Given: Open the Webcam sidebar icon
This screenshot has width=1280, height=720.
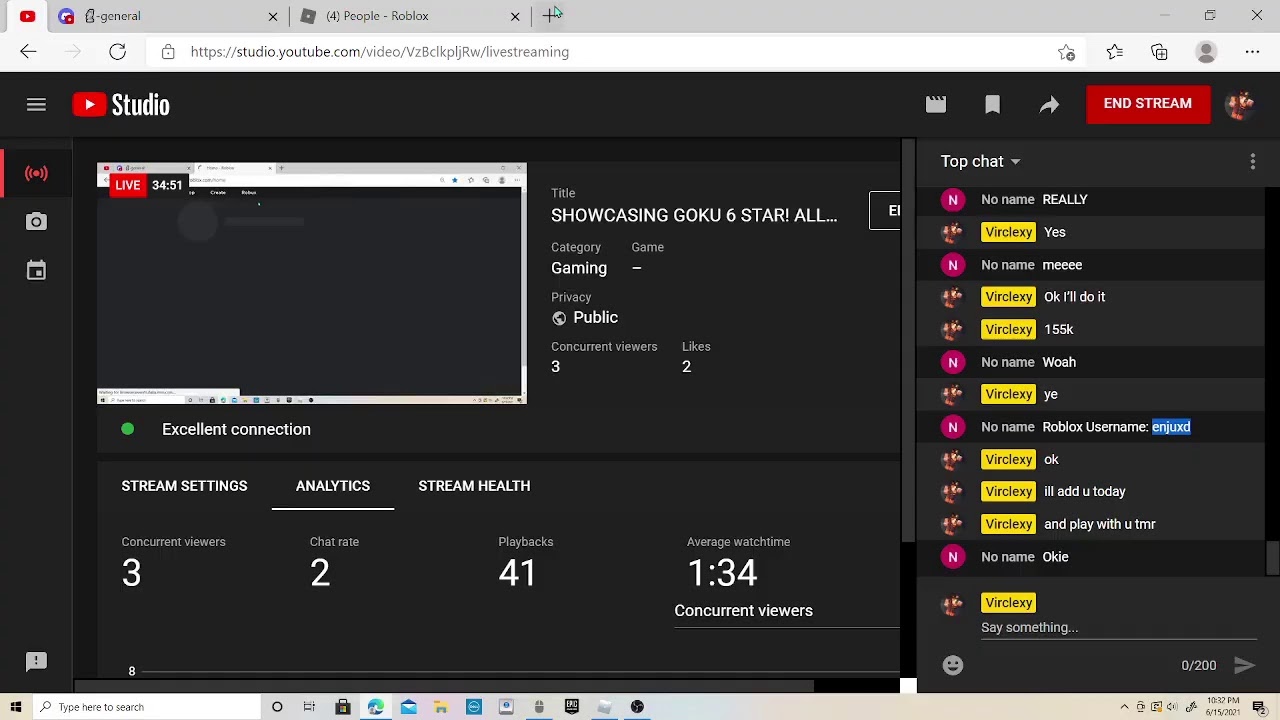Looking at the screenshot, I should click(x=36, y=222).
